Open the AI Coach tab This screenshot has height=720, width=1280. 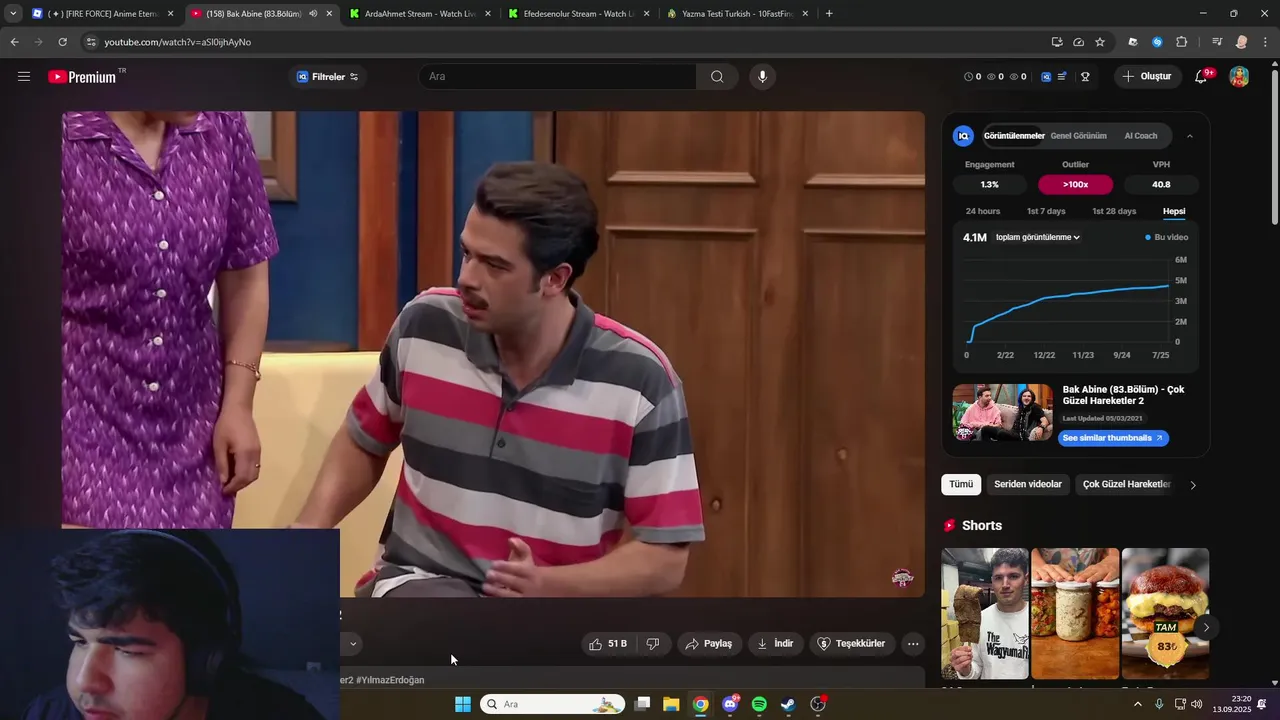1141,136
